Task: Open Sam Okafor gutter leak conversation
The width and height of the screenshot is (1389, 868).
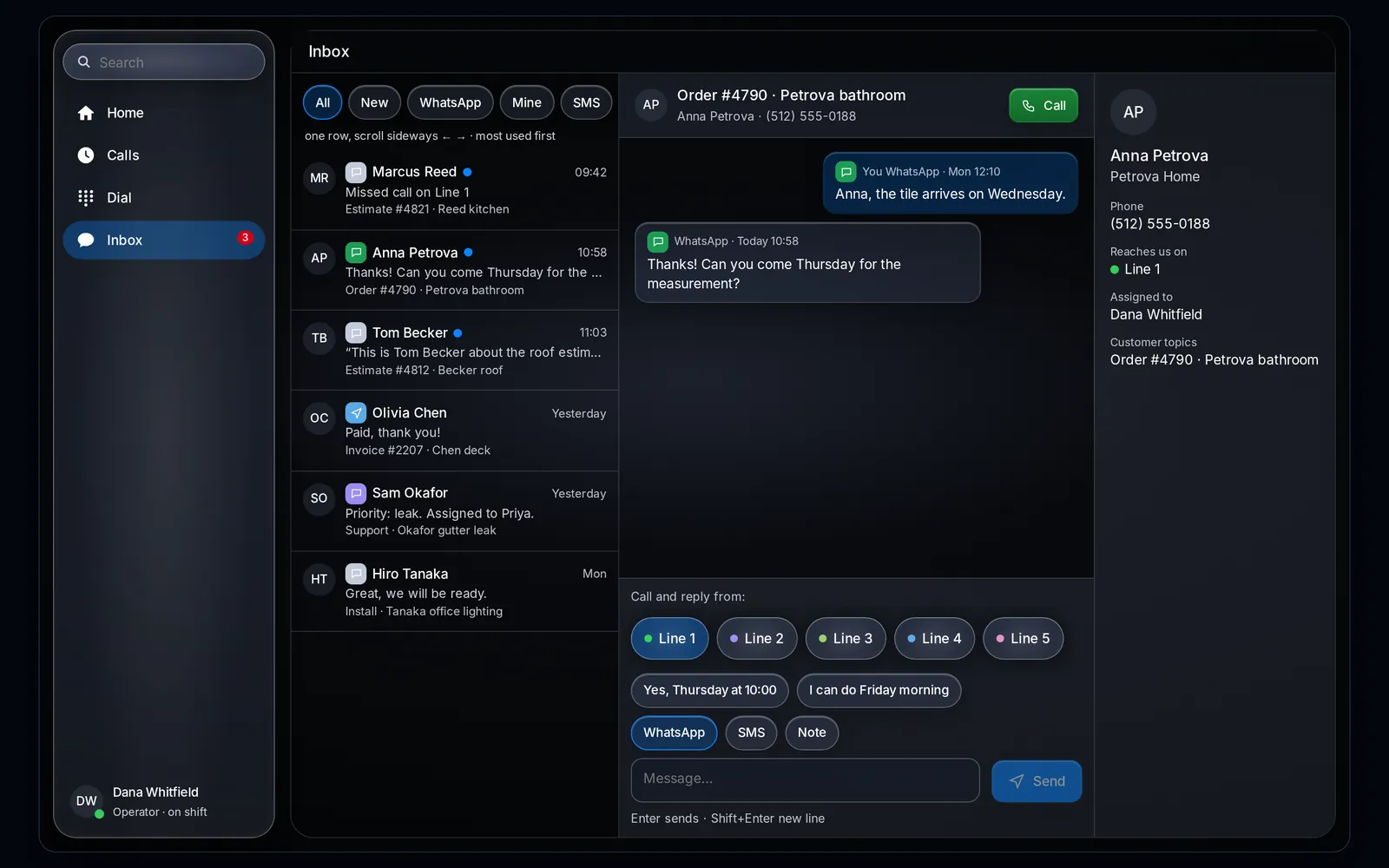Action: tap(455, 511)
